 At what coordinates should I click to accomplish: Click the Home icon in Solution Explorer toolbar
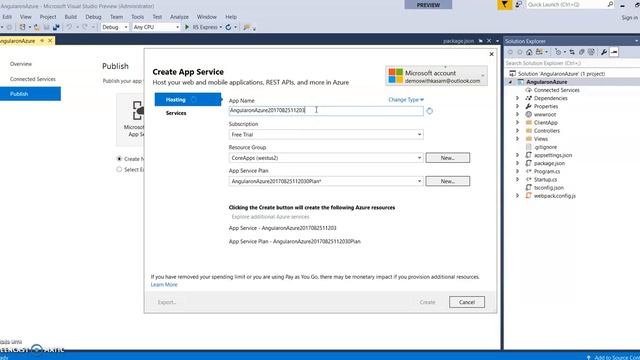[529, 52]
